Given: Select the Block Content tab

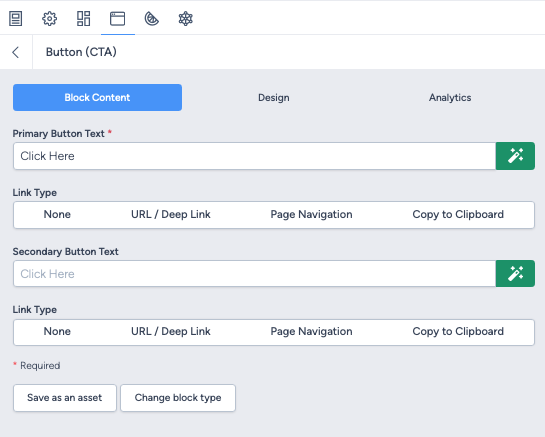Looking at the screenshot, I should point(97,98).
